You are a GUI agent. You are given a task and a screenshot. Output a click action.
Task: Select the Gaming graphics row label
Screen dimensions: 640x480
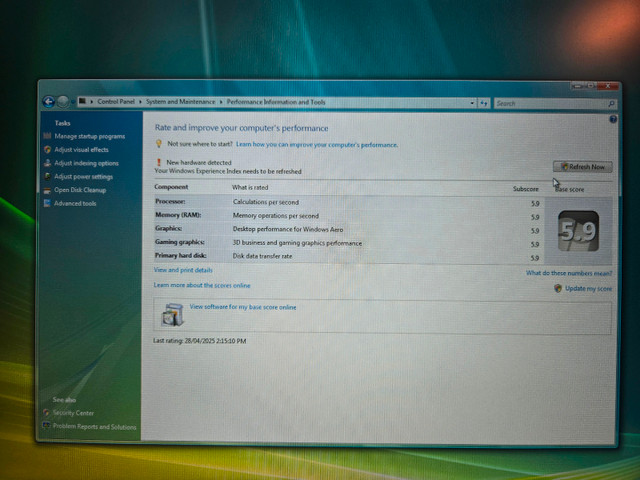pos(180,242)
